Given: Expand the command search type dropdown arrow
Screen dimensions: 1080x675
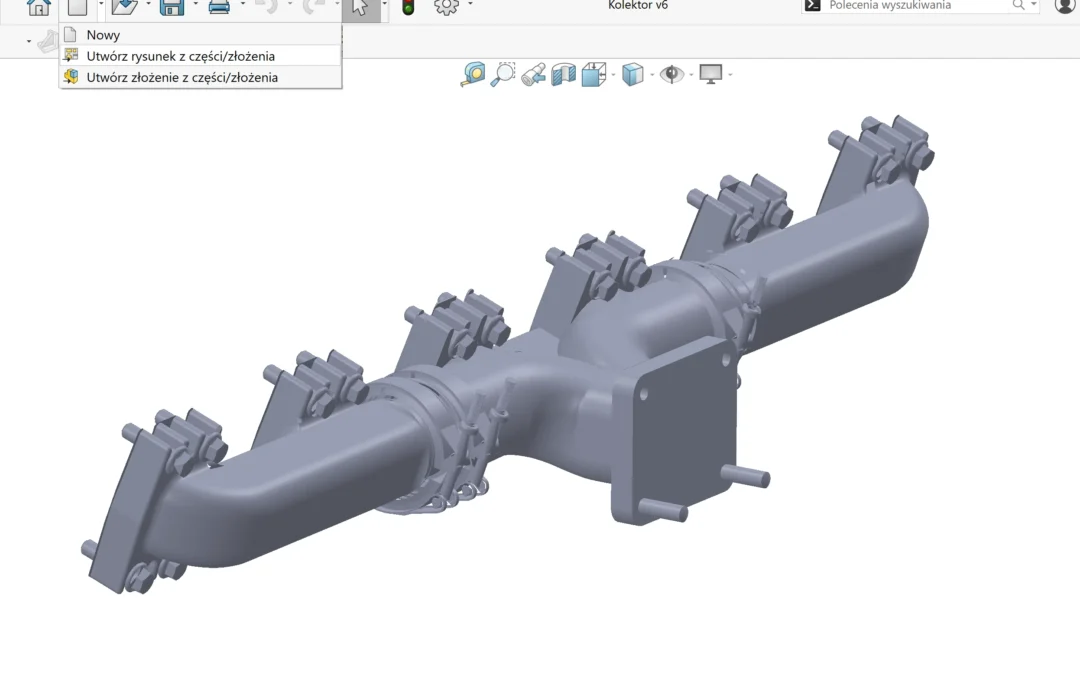Looking at the screenshot, I should tap(1033, 5).
